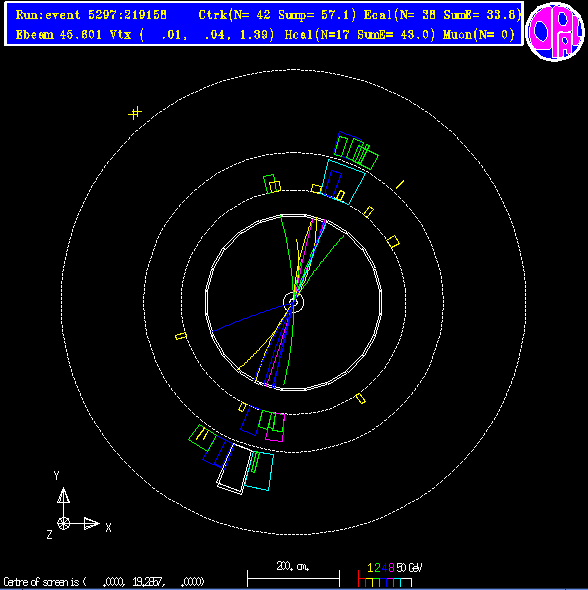Screen dimensions: 588x590
Task: Select the cyan calorimeter tower at top
Action: 343,182
